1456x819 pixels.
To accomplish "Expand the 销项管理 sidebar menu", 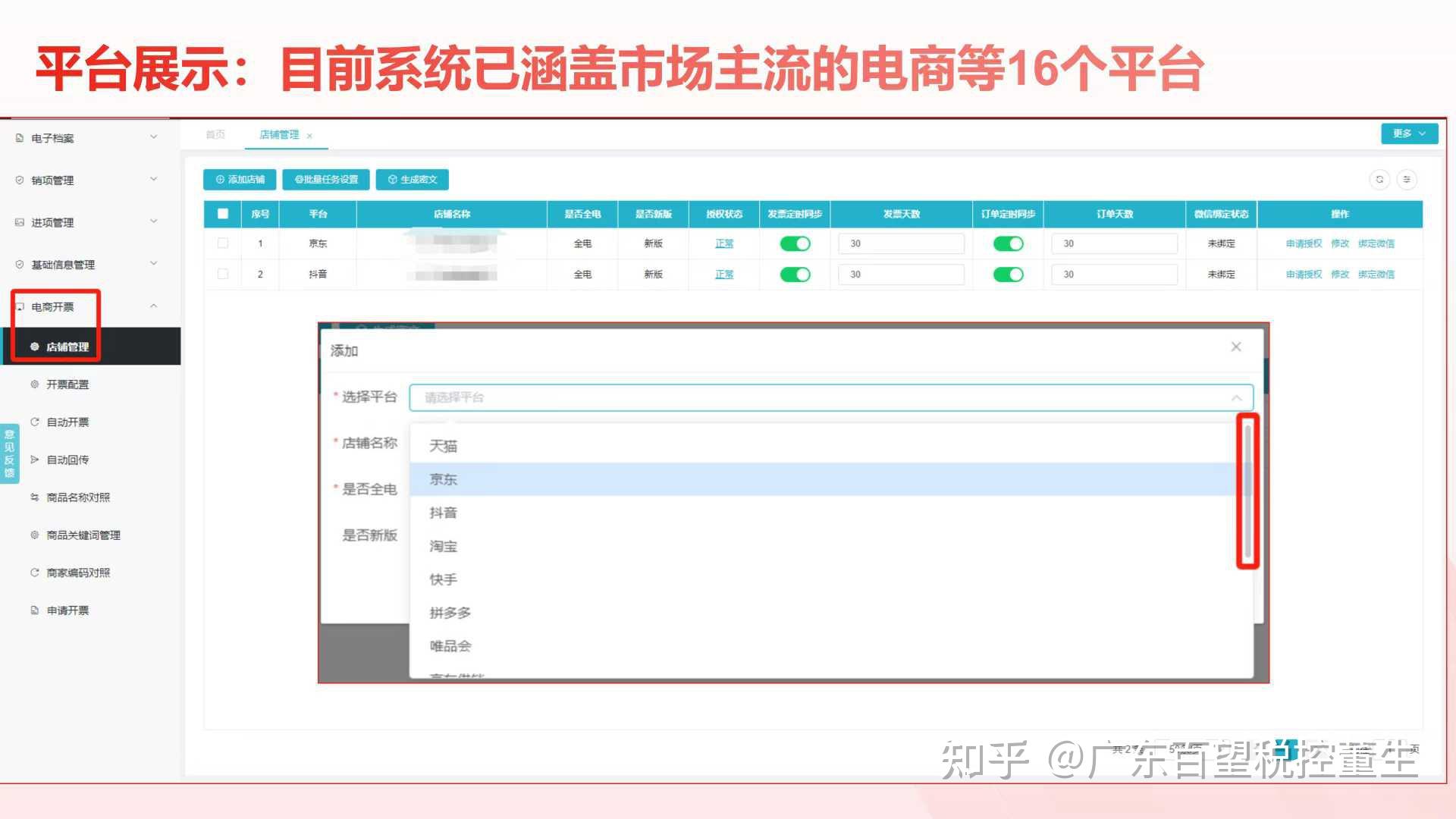I will point(154,179).
